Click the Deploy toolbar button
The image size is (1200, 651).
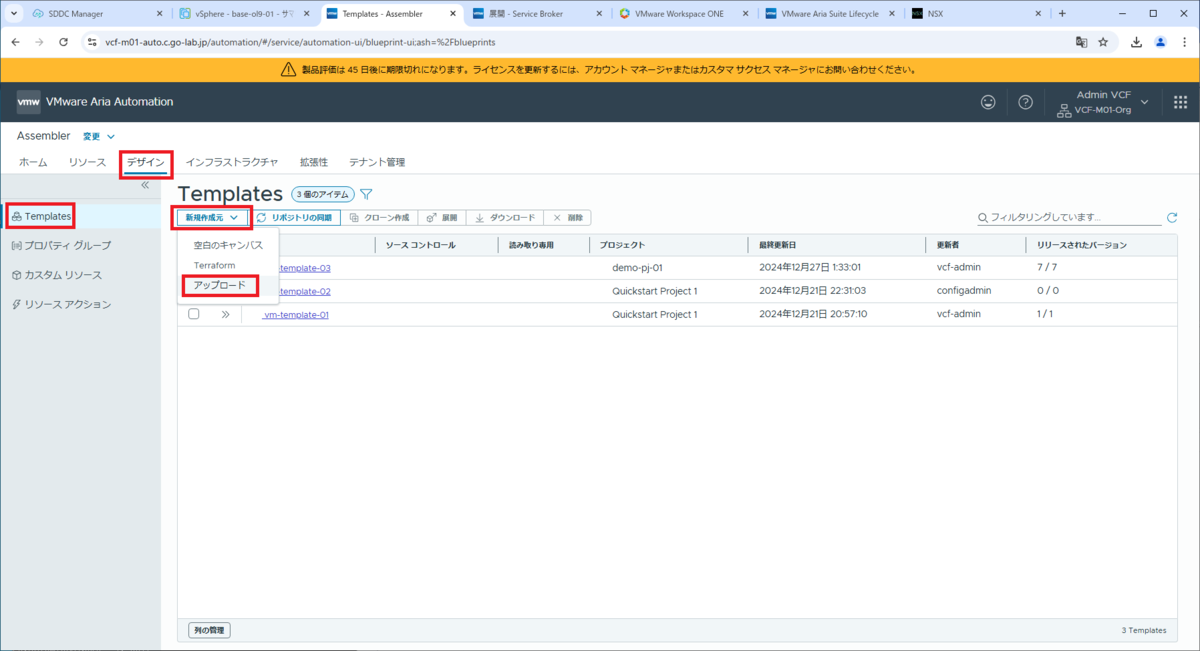(x=442, y=217)
